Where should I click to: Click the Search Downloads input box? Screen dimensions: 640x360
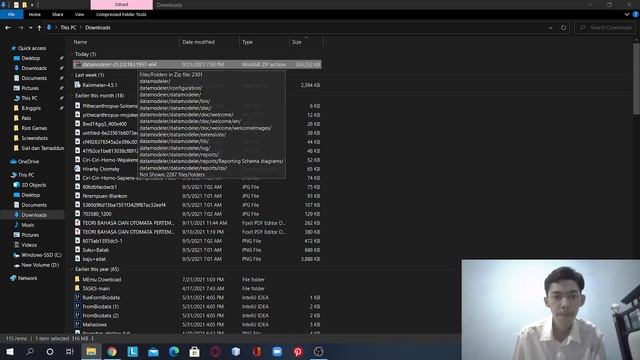coord(605,28)
